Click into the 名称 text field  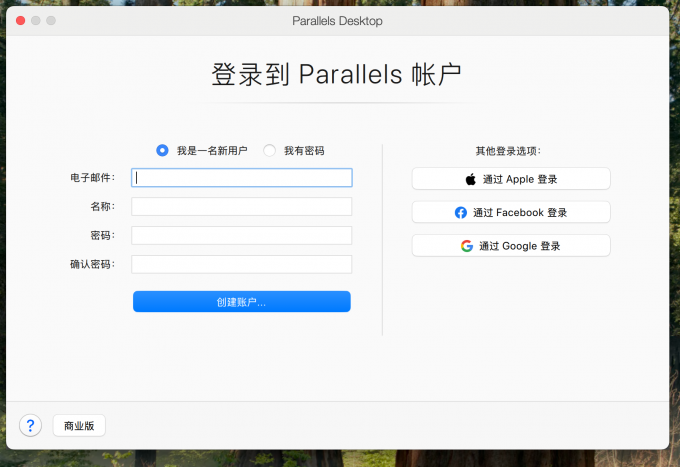coord(242,206)
